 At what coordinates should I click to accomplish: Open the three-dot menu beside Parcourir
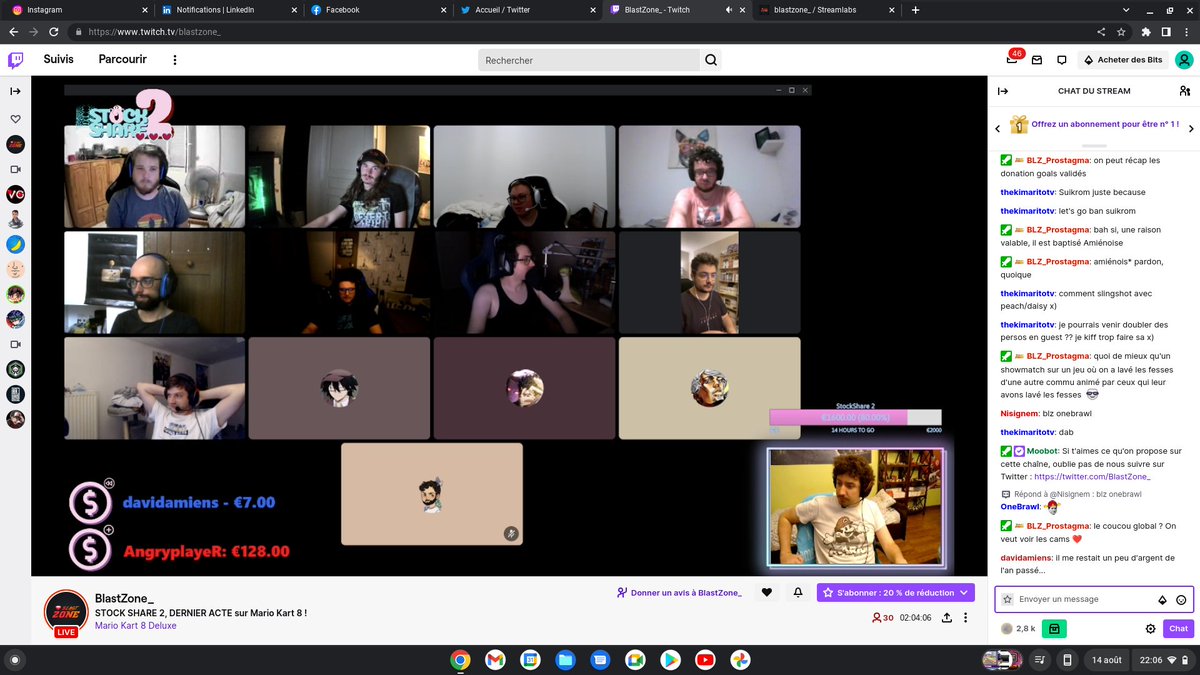tap(175, 60)
